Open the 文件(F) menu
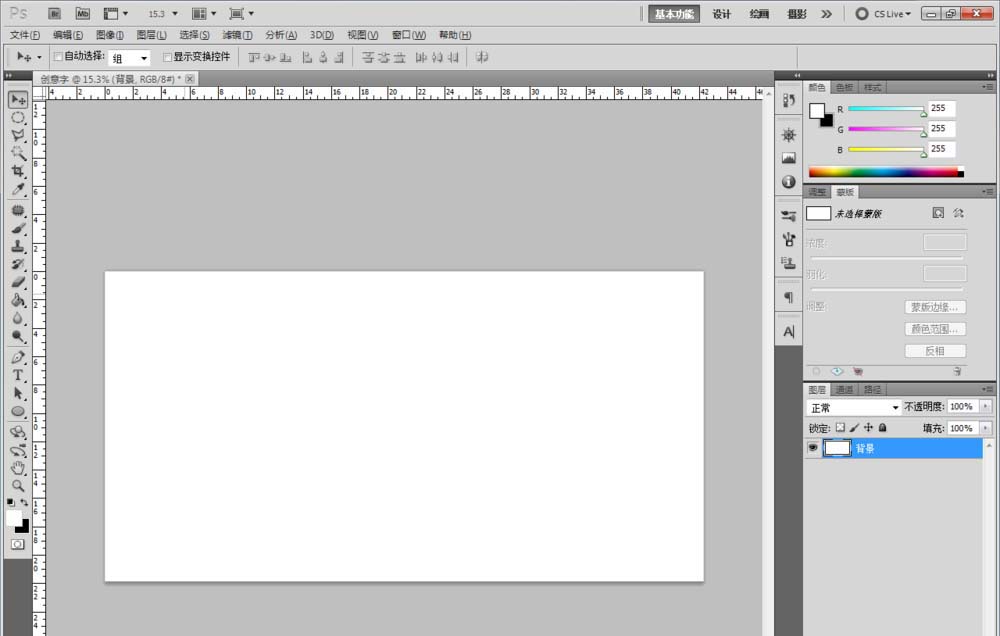 coord(24,35)
